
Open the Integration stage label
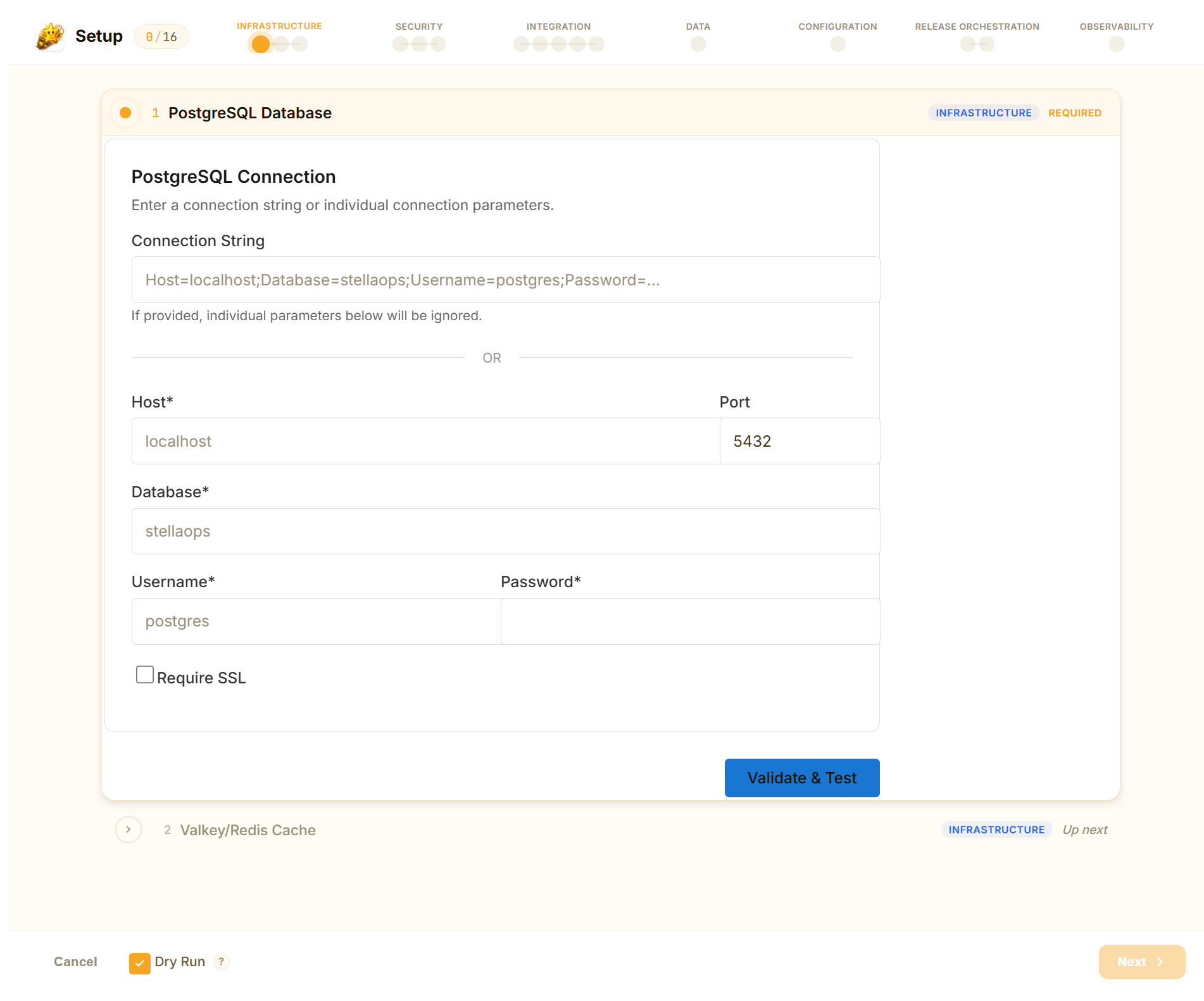[558, 27]
